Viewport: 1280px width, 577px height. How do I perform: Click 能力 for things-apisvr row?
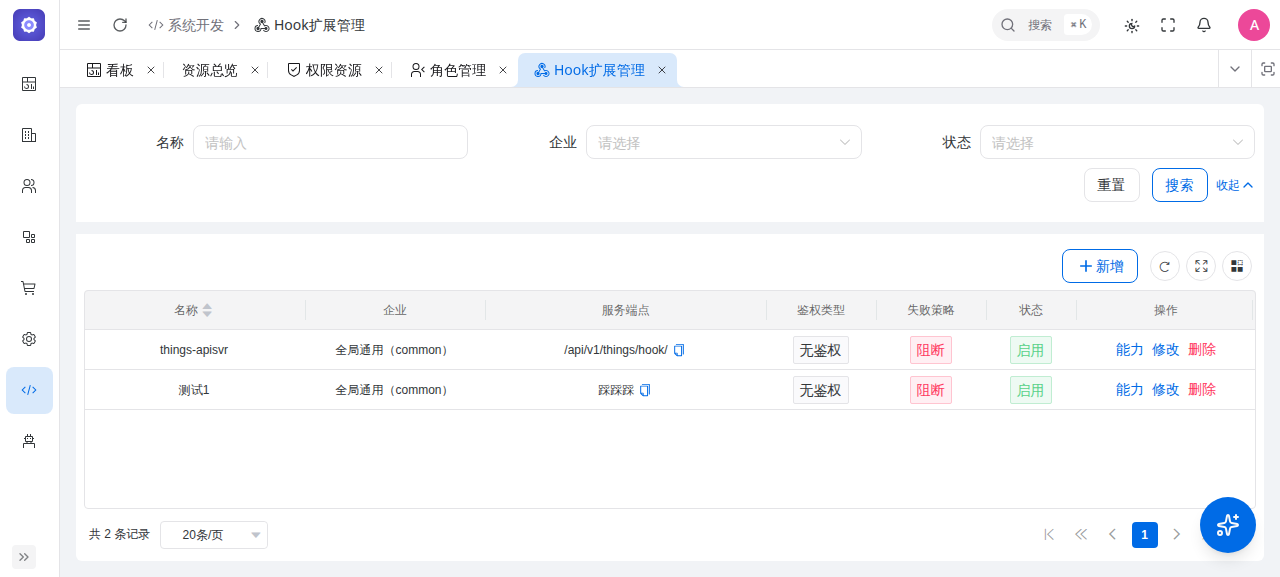pyautogui.click(x=1130, y=350)
